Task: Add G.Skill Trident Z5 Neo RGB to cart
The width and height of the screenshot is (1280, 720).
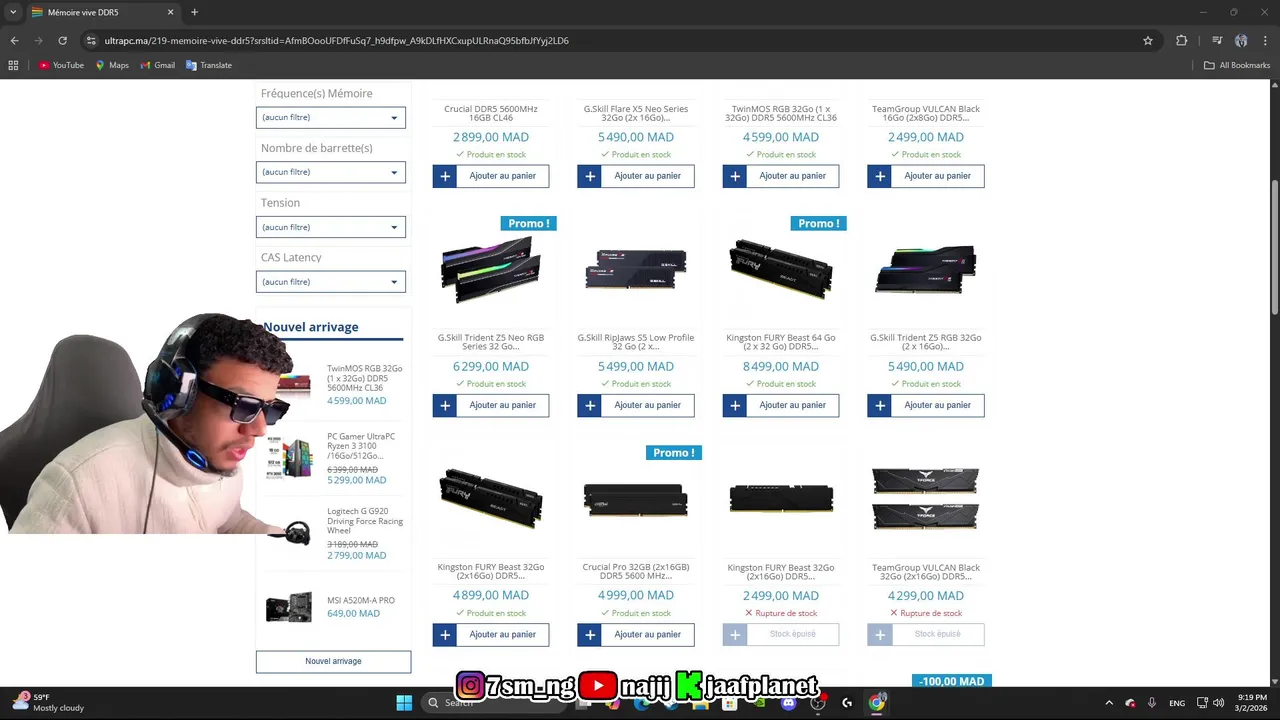Action: click(491, 405)
